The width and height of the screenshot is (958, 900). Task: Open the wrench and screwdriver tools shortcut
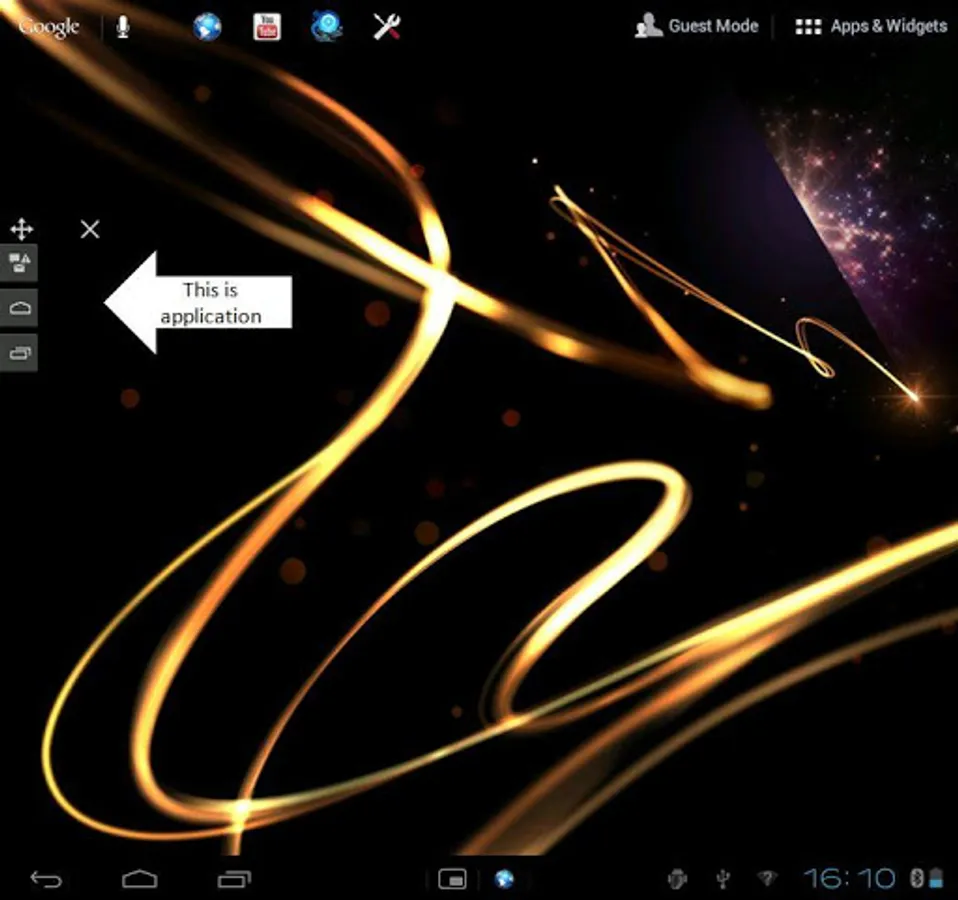(x=387, y=26)
